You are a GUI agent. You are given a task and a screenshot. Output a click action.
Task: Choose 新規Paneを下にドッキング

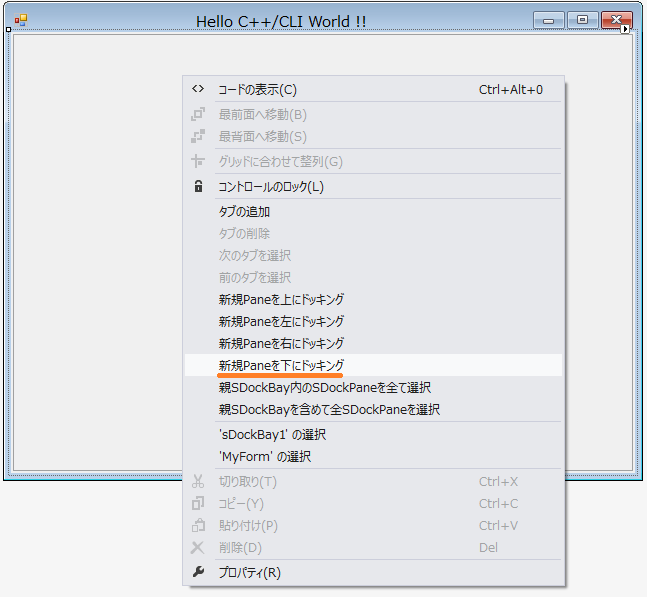(373, 365)
